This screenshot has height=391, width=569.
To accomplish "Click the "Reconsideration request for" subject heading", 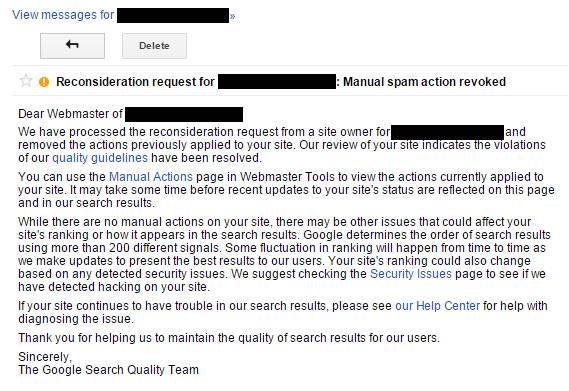I will (x=135, y=82).
